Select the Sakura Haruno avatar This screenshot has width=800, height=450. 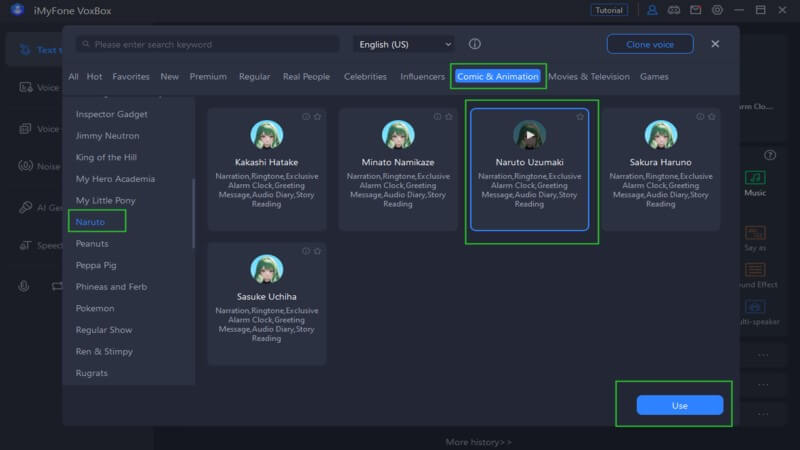tap(661, 135)
